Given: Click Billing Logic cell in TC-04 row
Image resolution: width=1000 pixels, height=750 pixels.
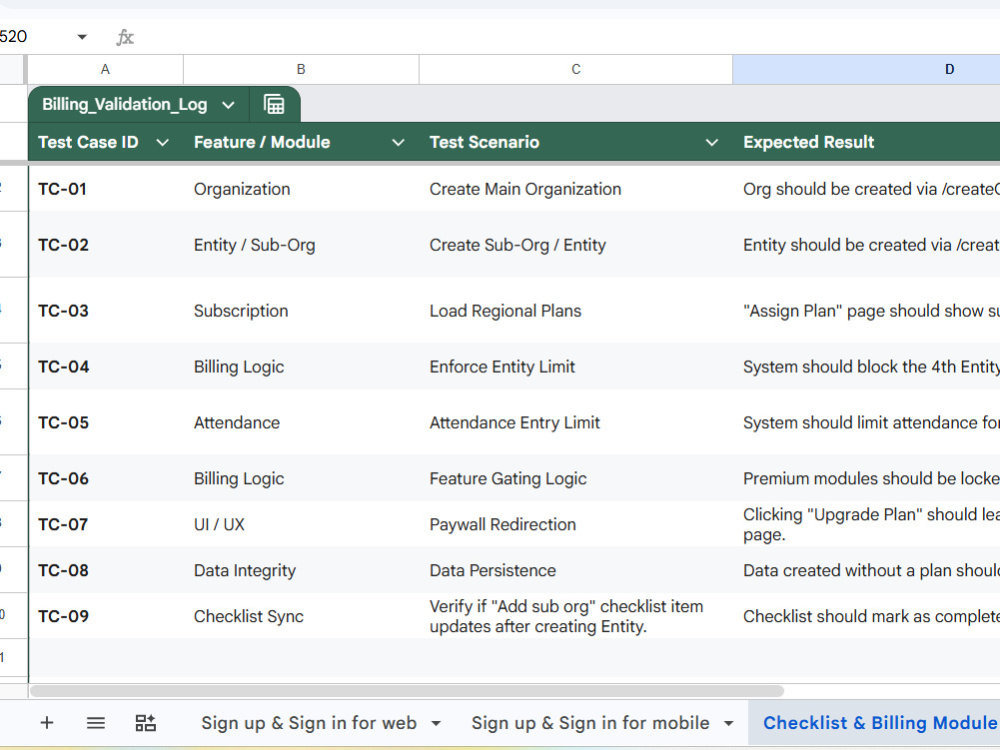Looking at the screenshot, I should pyautogui.click(x=301, y=367).
